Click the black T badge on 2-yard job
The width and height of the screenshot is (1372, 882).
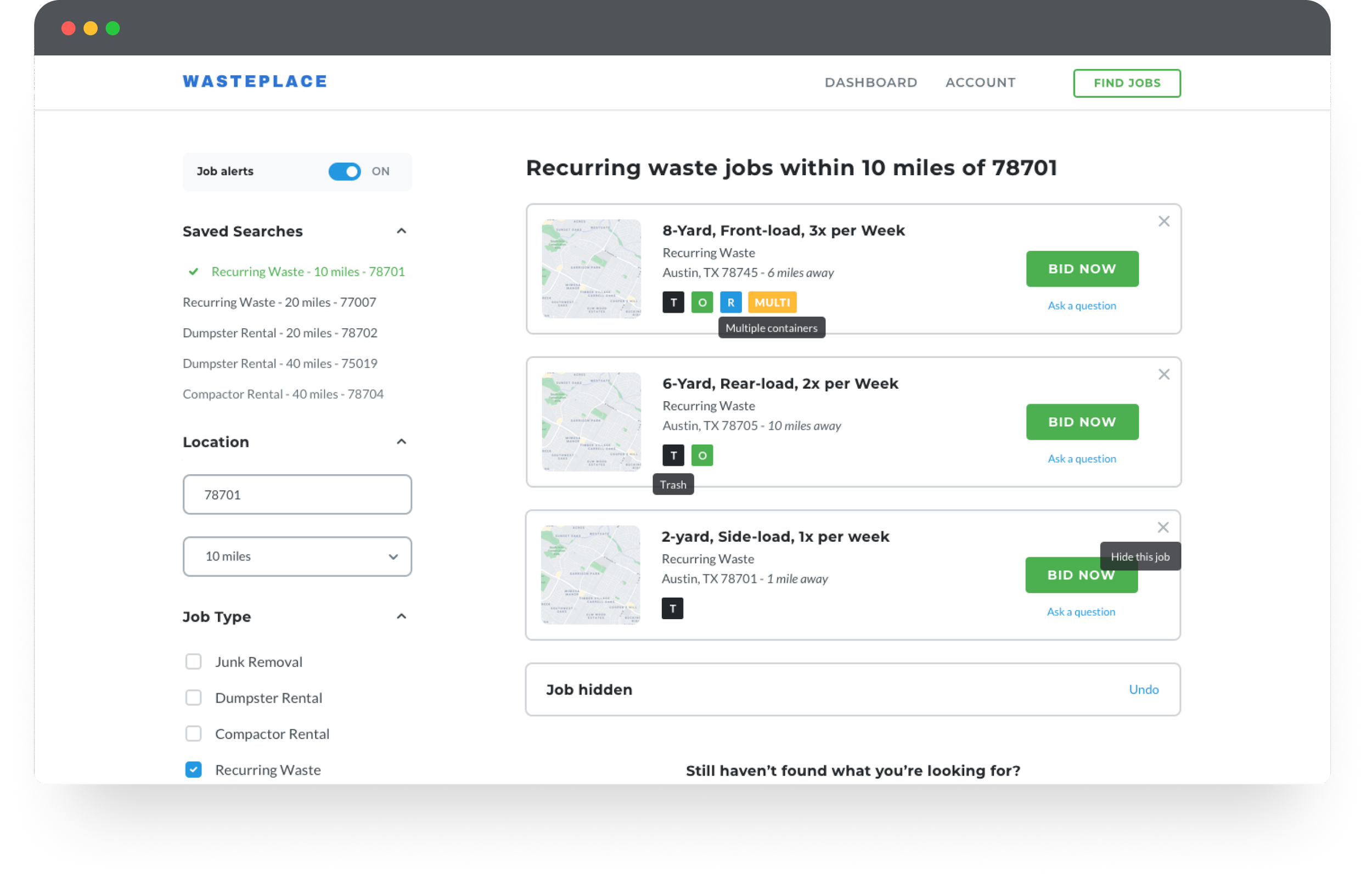coord(672,609)
